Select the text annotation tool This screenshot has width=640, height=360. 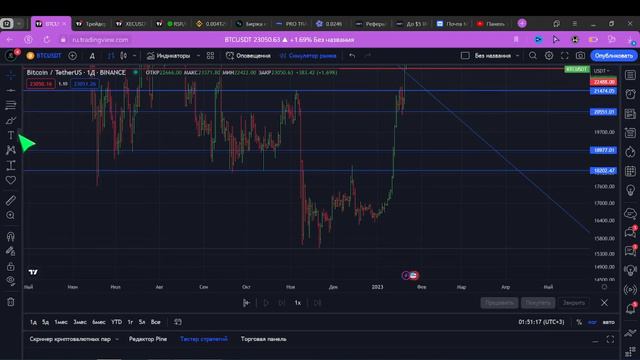(x=11, y=135)
